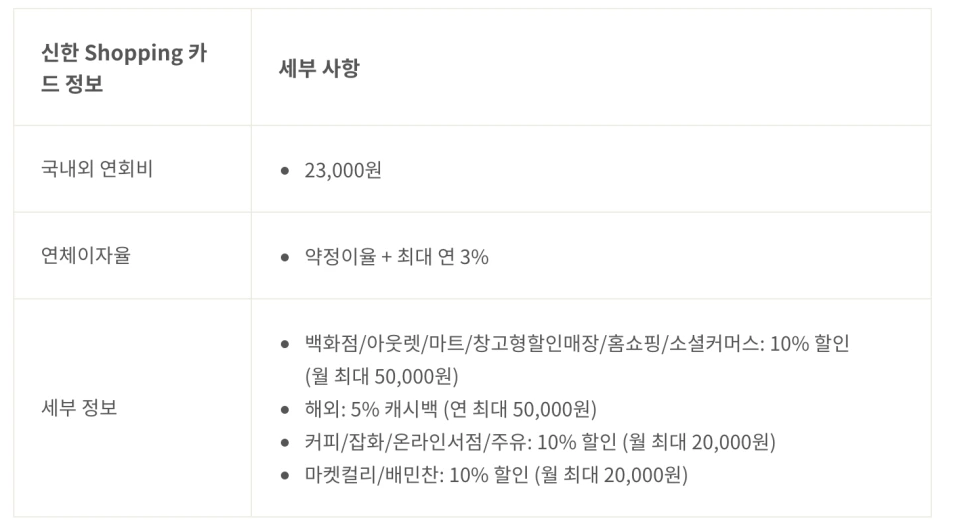966x532 pixels.
Task: Click the '(월 최대 20,000원)' text after 마켓컬리
Action: [611, 475]
